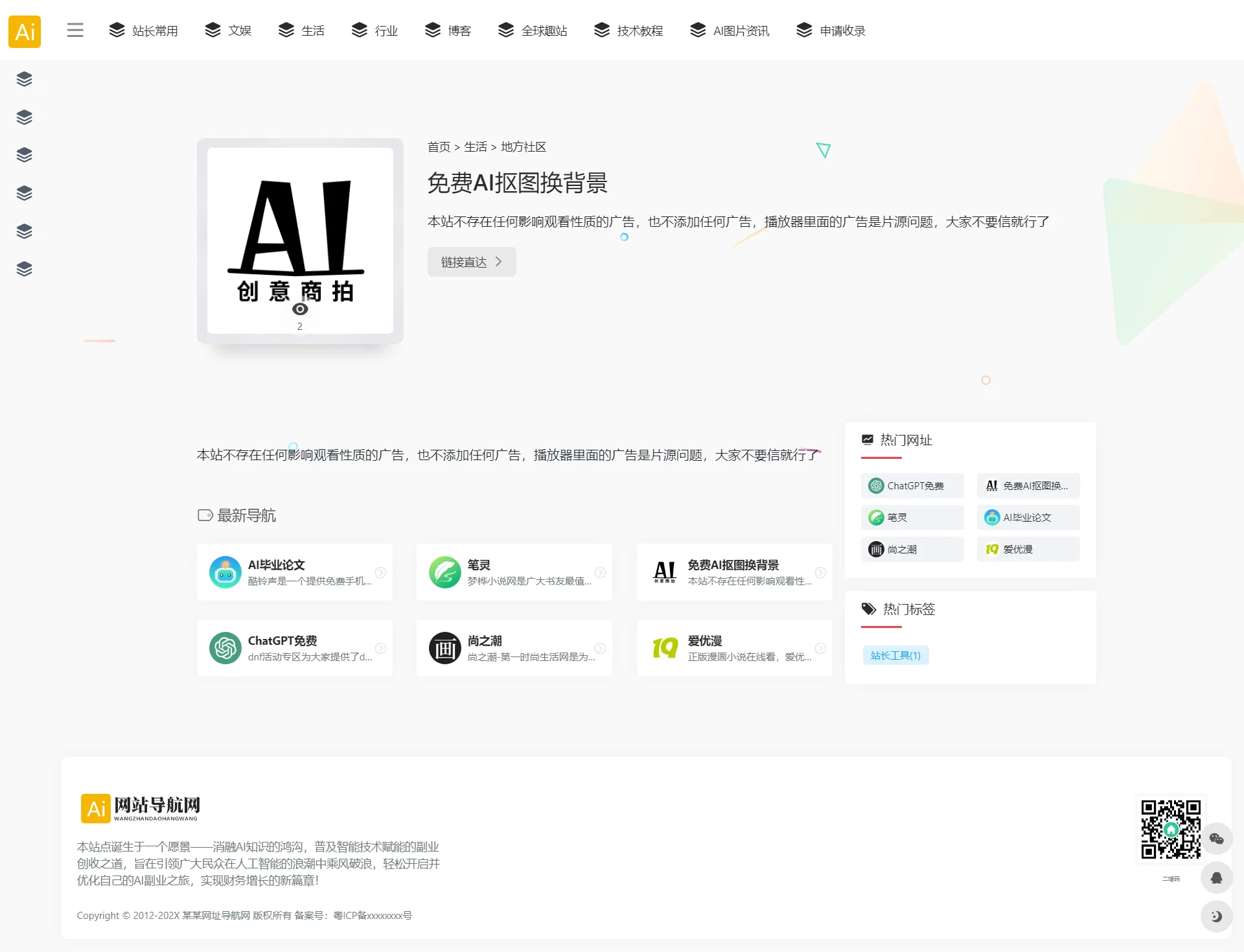Click 生活 breadcrumb link

pyautogui.click(x=475, y=147)
